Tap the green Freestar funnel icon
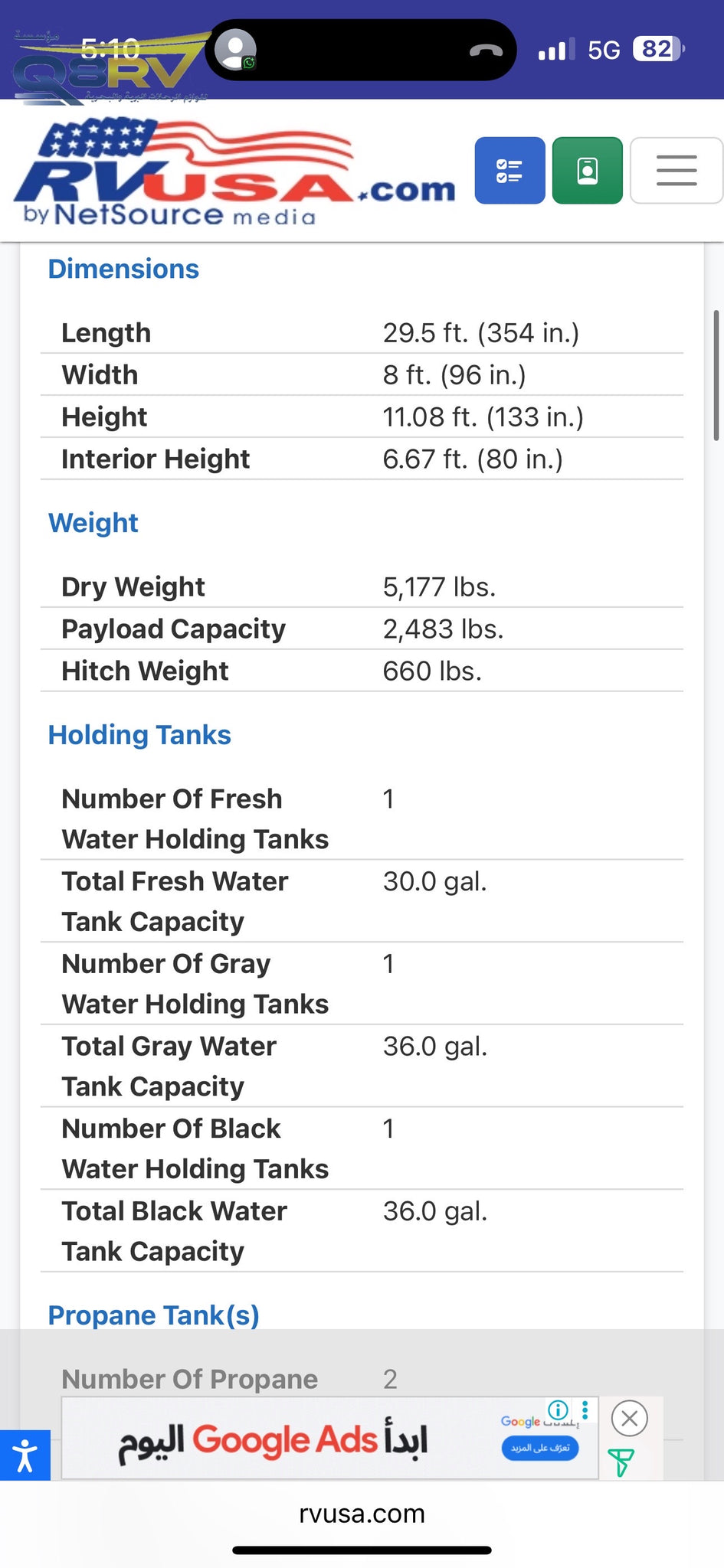Screen dimensions: 724x1568 click(620, 1462)
